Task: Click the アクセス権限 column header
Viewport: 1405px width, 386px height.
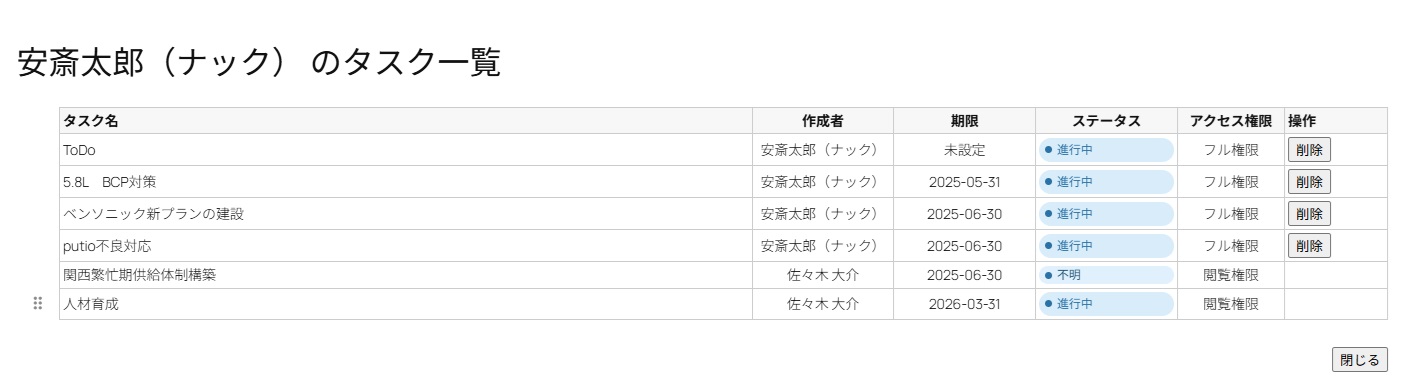Action: coord(1231,121)
